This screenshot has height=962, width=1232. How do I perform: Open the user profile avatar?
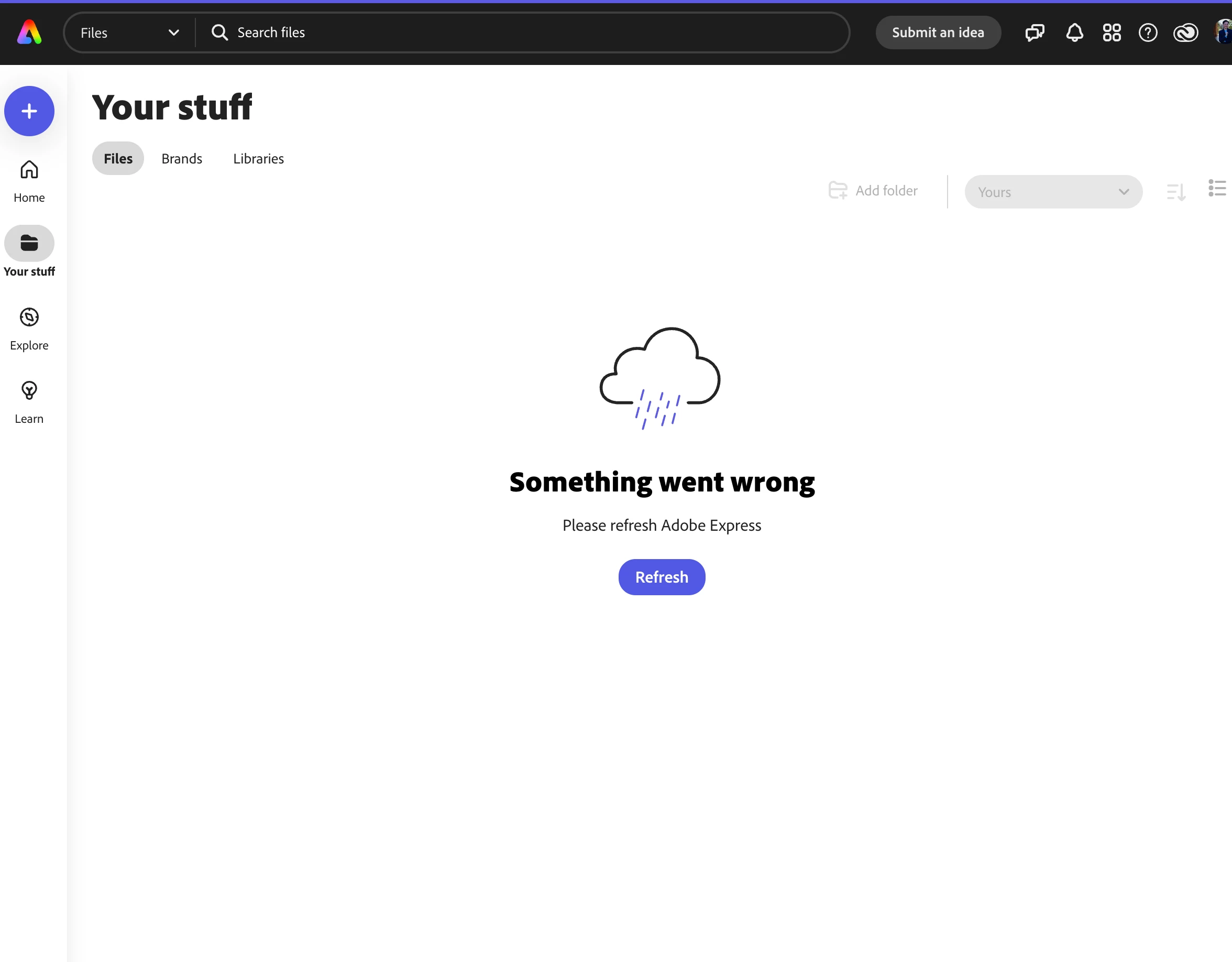point(1222,31)
